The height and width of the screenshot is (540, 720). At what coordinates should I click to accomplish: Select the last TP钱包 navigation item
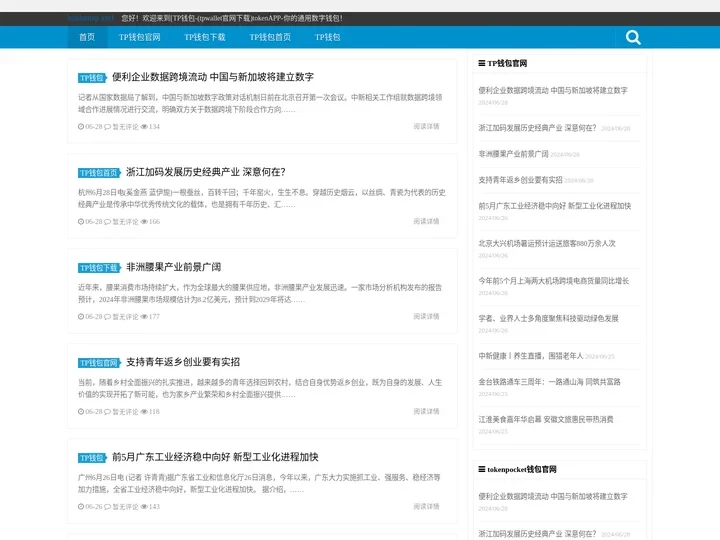tap(327, 37)
